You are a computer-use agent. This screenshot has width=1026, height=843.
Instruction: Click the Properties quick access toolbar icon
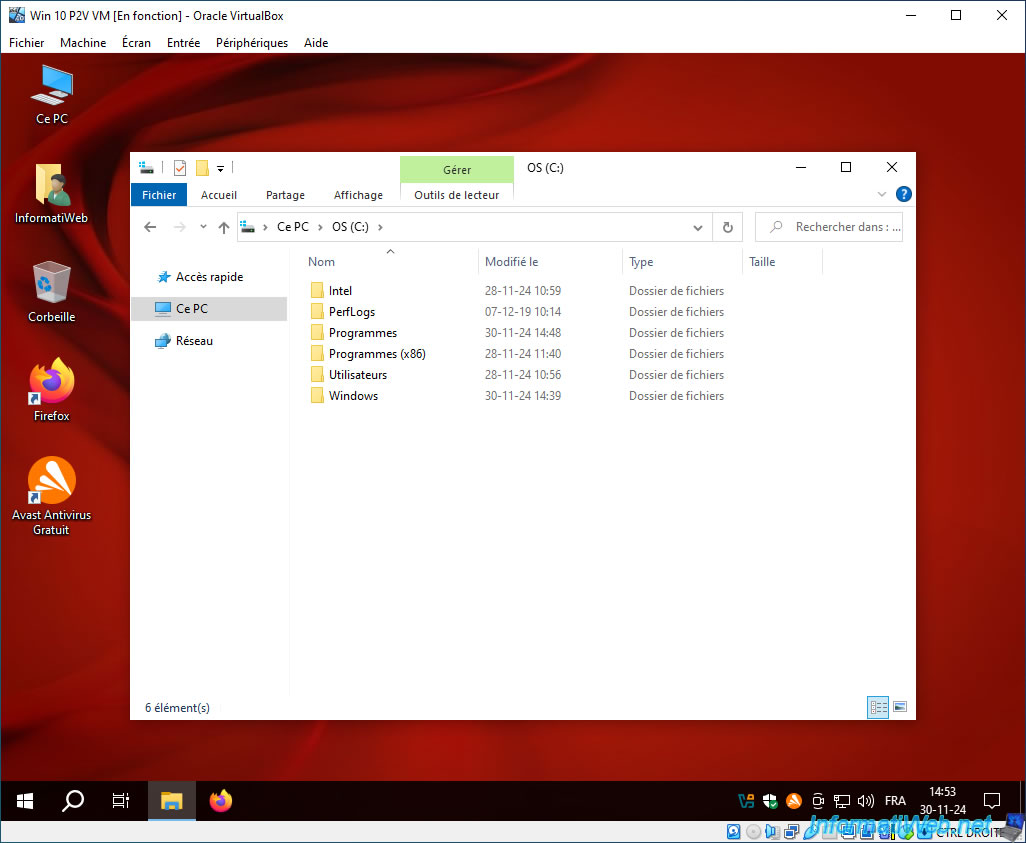180,168
